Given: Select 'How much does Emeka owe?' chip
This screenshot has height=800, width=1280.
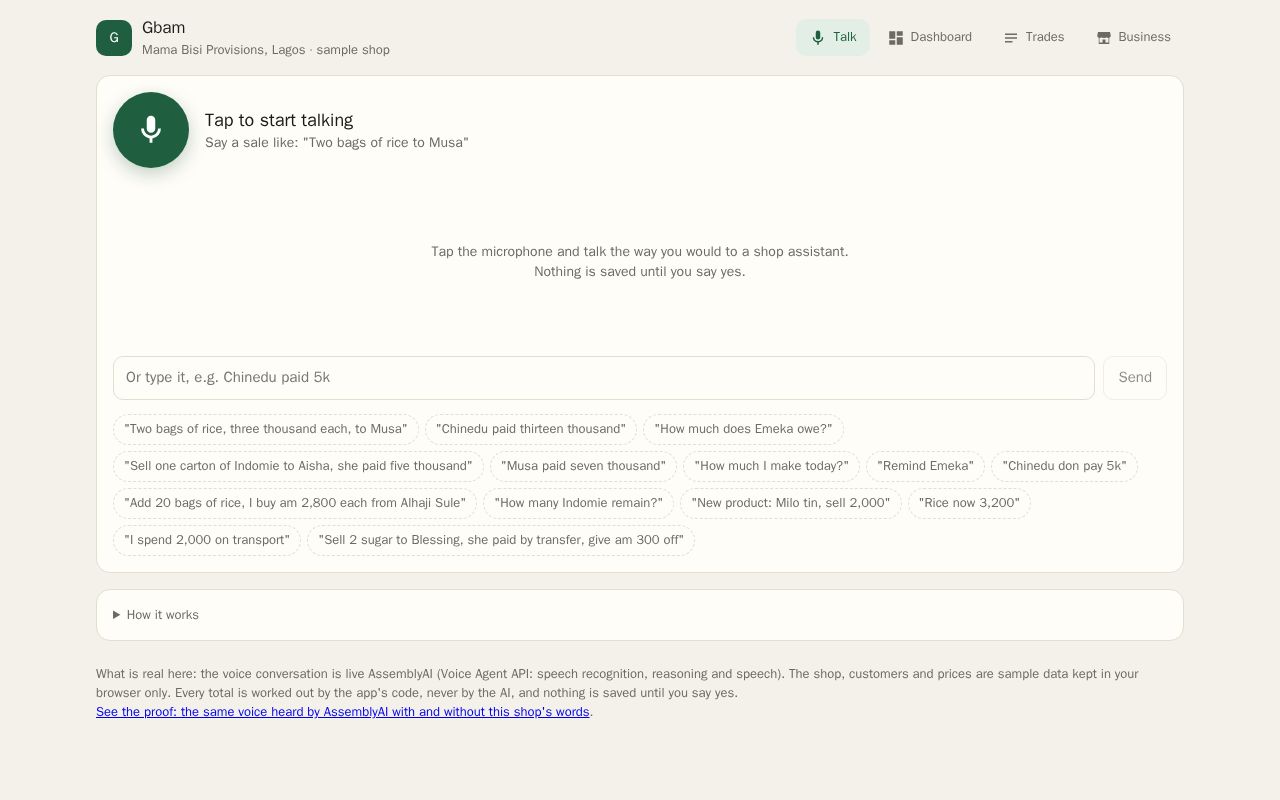Looking at the screenshot, I should (x=743, y=429).
